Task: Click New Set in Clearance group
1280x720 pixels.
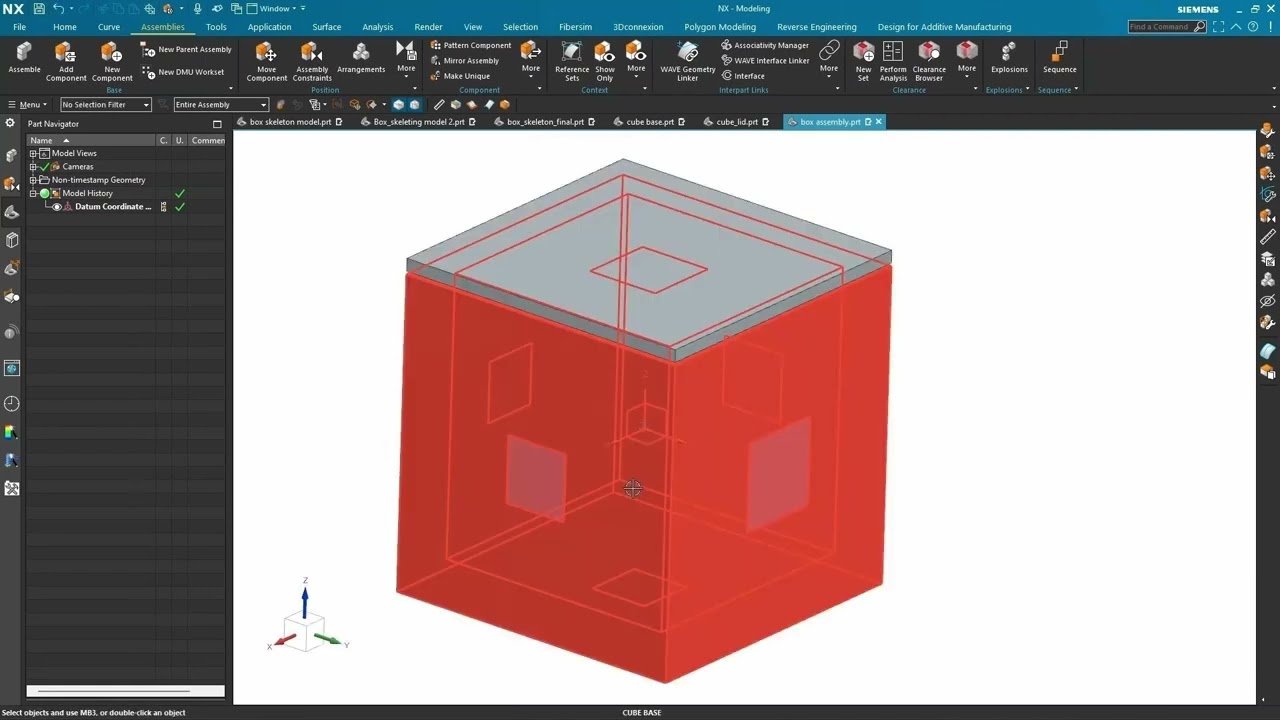Action: [x=863, y=61]
